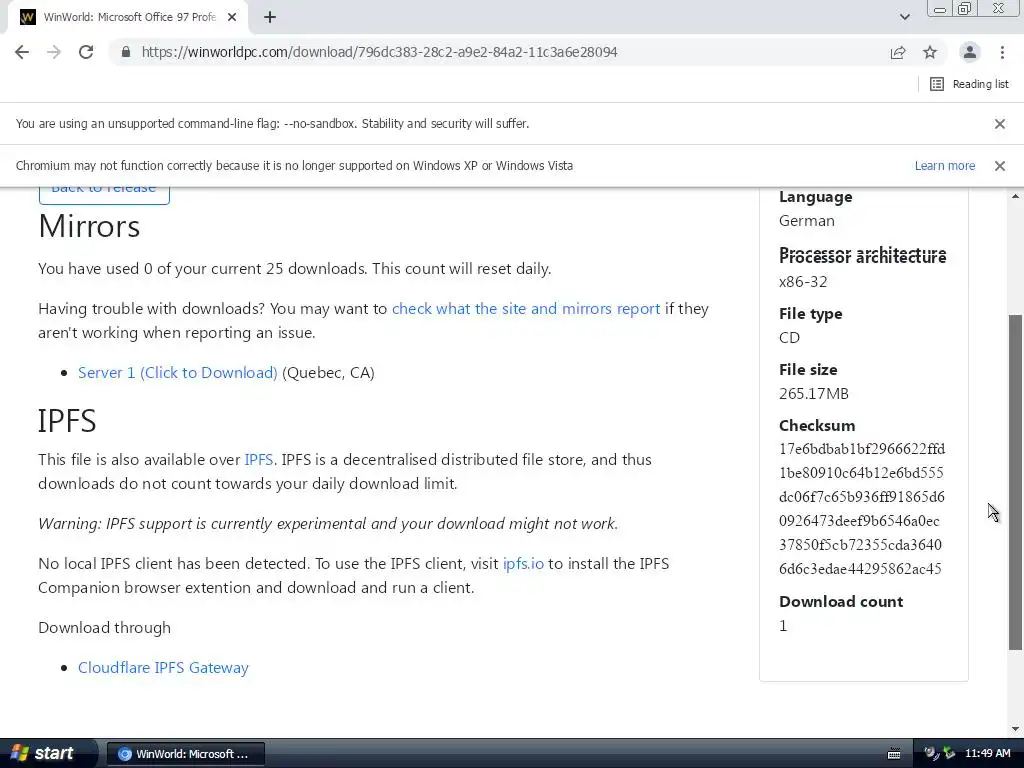Restore down the Chromium window
Image resolution: width=1024 pixels, height=768 pixels.
pyautogui.click(x=965, y=8)
